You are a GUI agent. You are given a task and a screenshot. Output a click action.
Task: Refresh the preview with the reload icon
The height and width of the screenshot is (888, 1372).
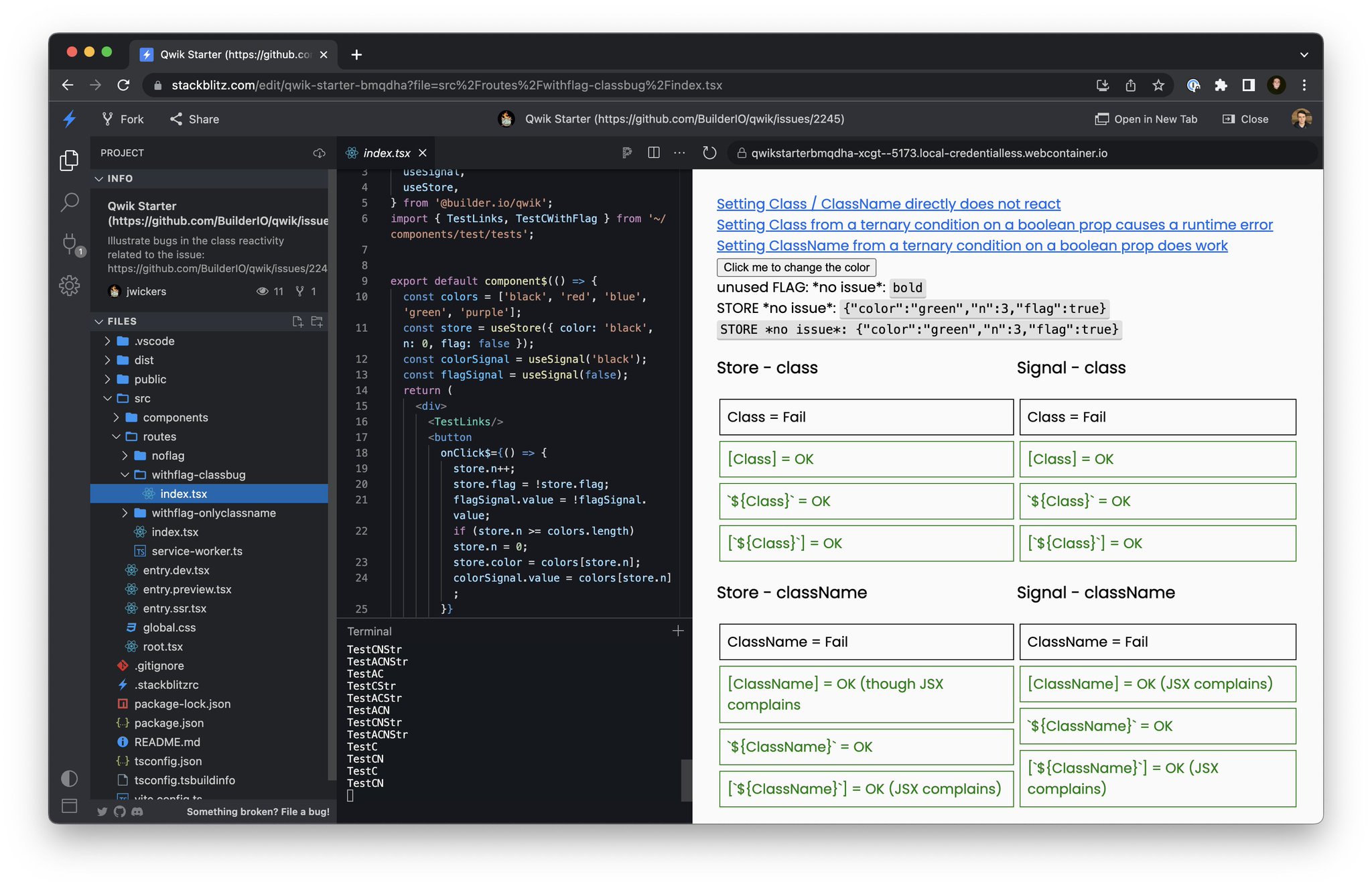709,153
